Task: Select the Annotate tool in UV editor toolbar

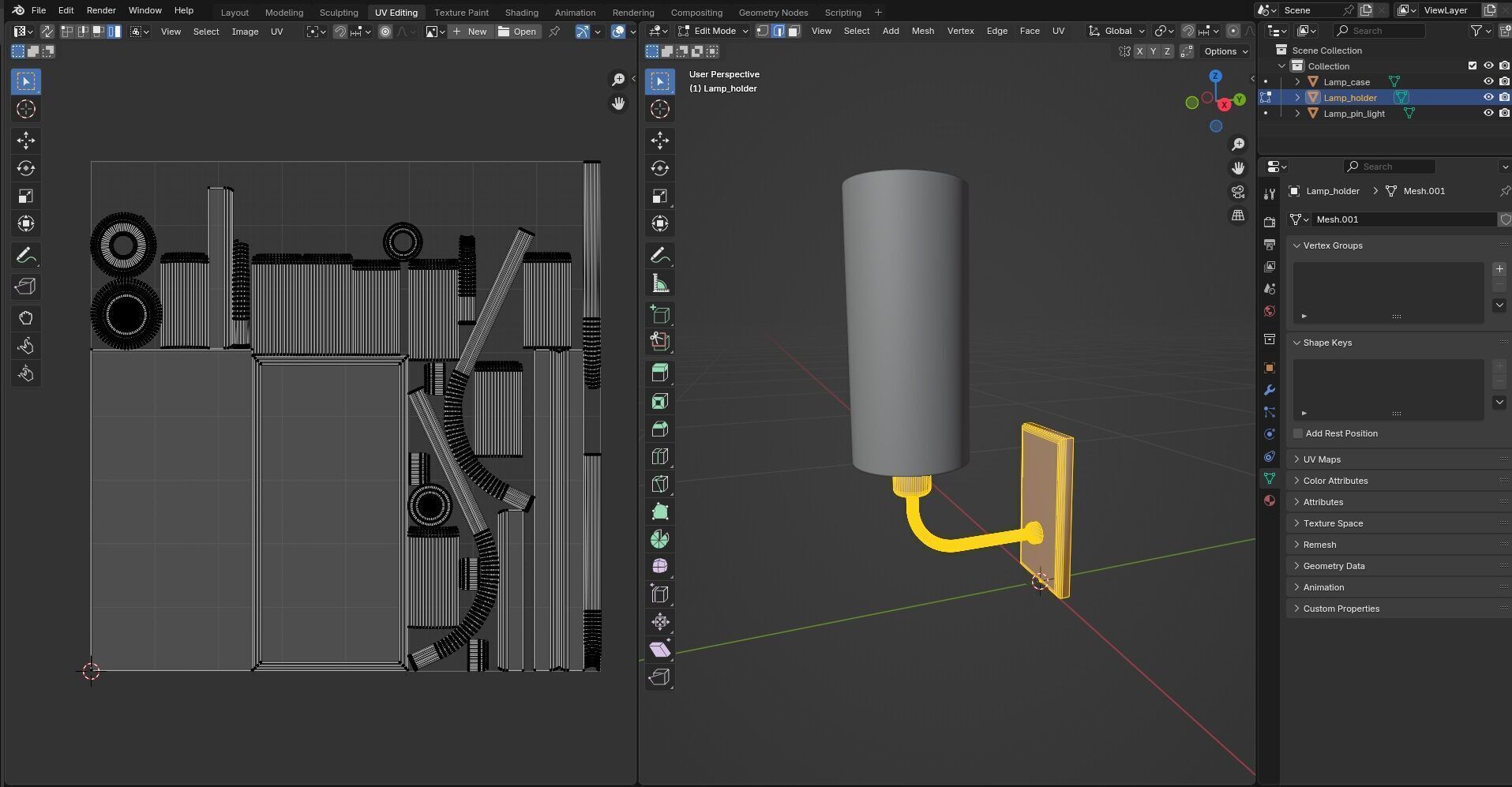Action: [x=26, y=256]
